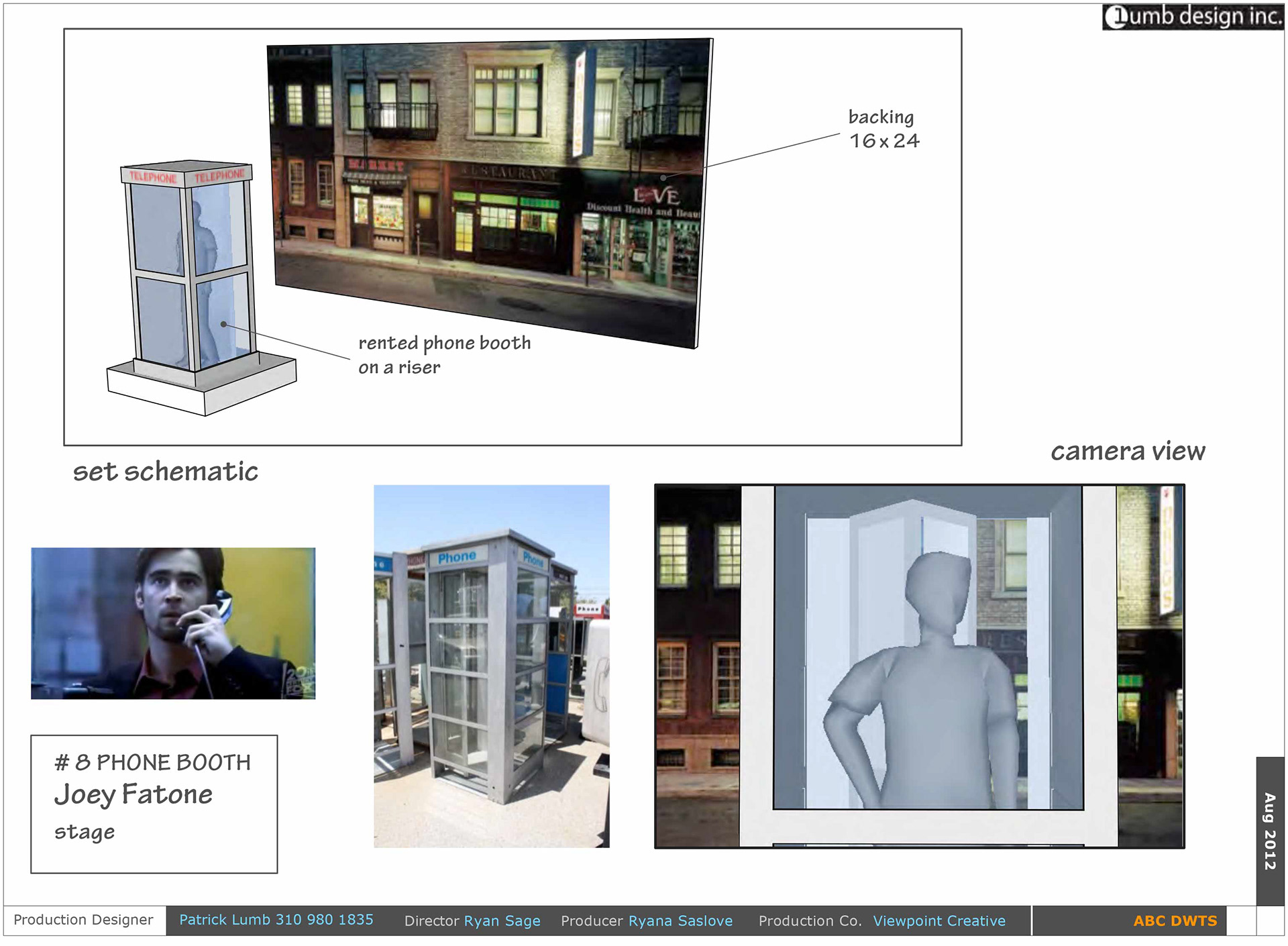Click 'Patrick Lumb 310 980 1835' contact
1288x946 pixels.
[x=276, y=920]
